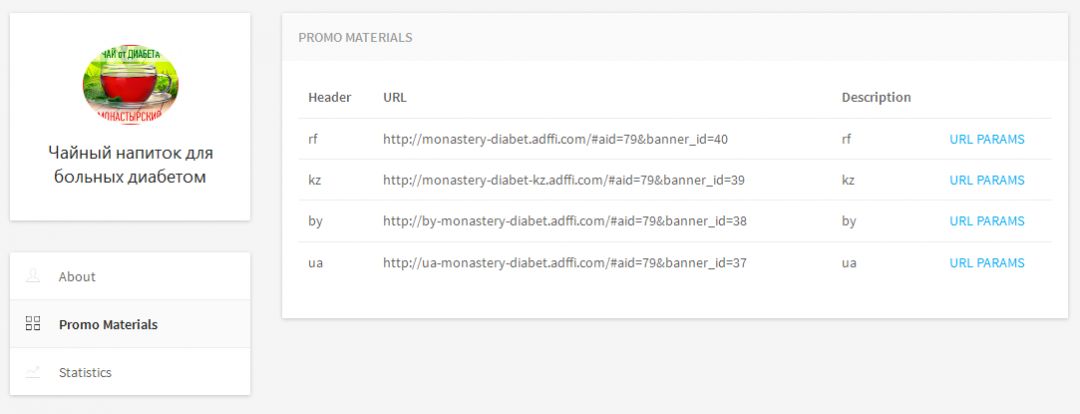Click the Header column heading
This screenshot has height=414, width=1080.
tap(329, 98)
